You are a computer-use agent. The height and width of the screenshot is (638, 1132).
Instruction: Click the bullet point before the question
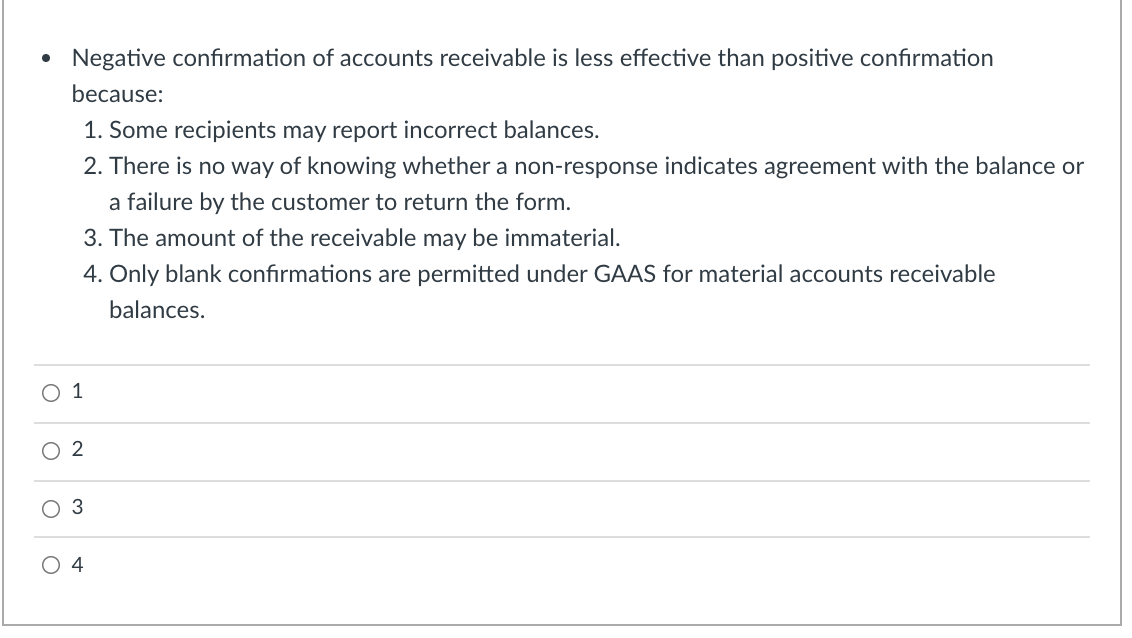44,58
